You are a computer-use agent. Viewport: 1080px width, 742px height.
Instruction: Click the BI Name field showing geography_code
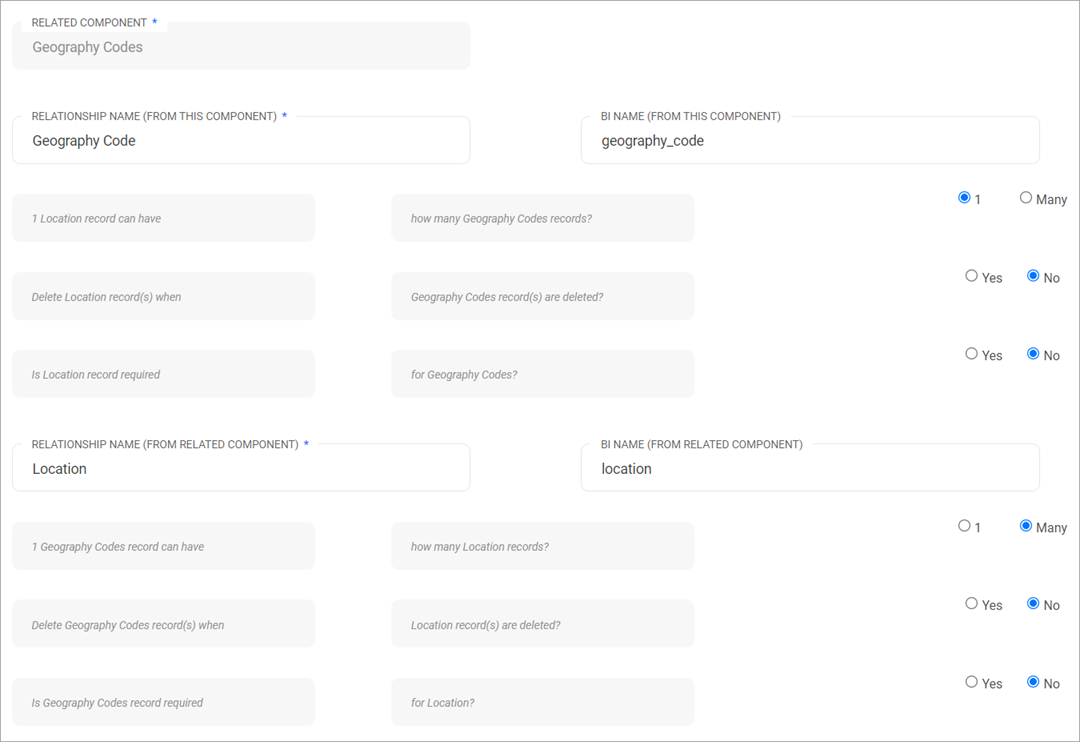(x=810, y=140)
